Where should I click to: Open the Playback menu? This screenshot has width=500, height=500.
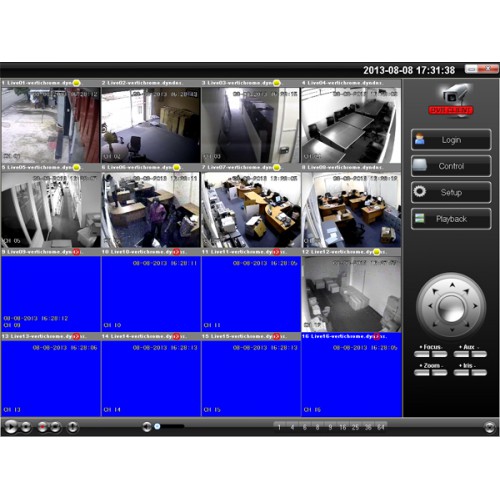[x=451, y=219]
